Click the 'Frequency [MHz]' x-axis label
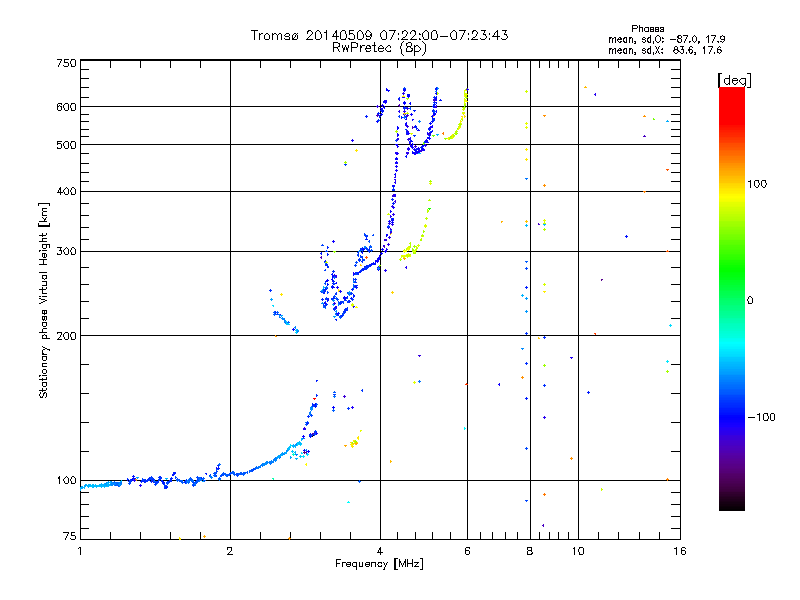Image resolution: width=800 pixels, height=600 pixels. tap(379, 564)
